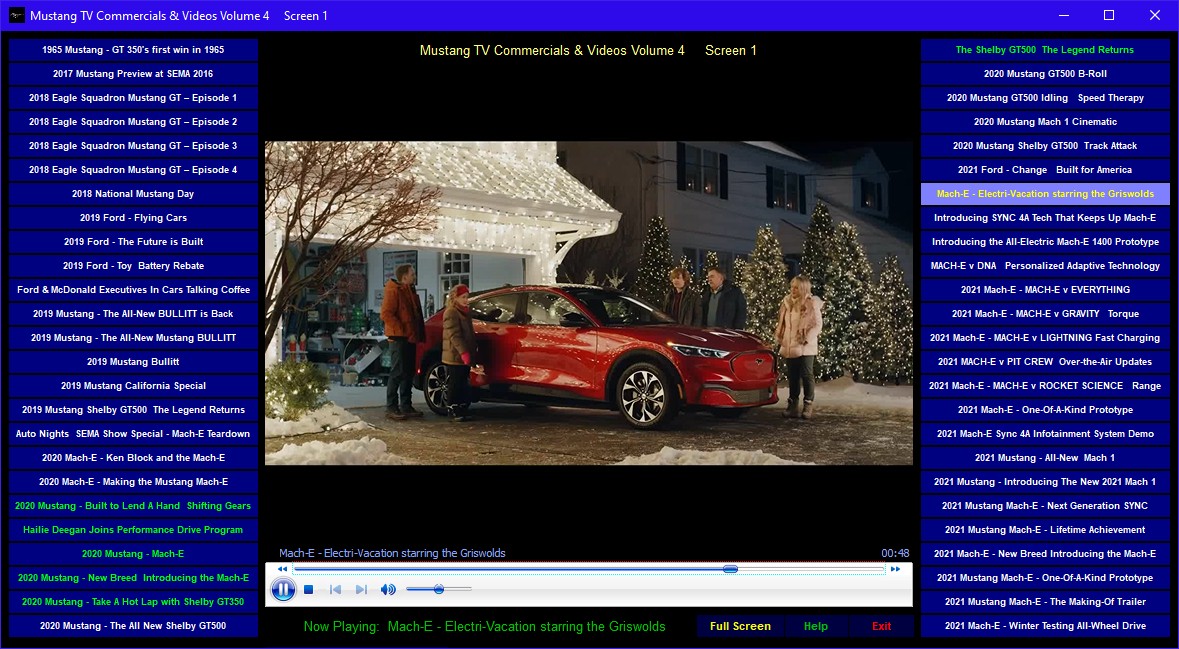
Task: Play 2018 Eagle Squadron Mustang GT Episode 1
Action: pos(133,98)
